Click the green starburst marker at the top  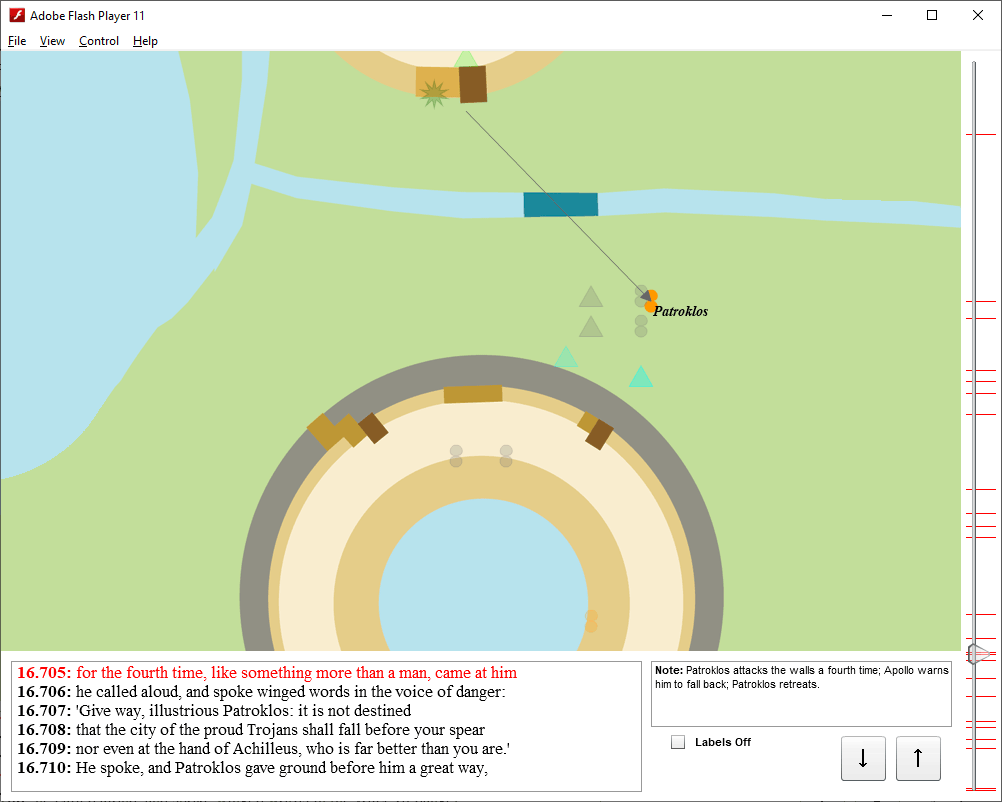434,94
